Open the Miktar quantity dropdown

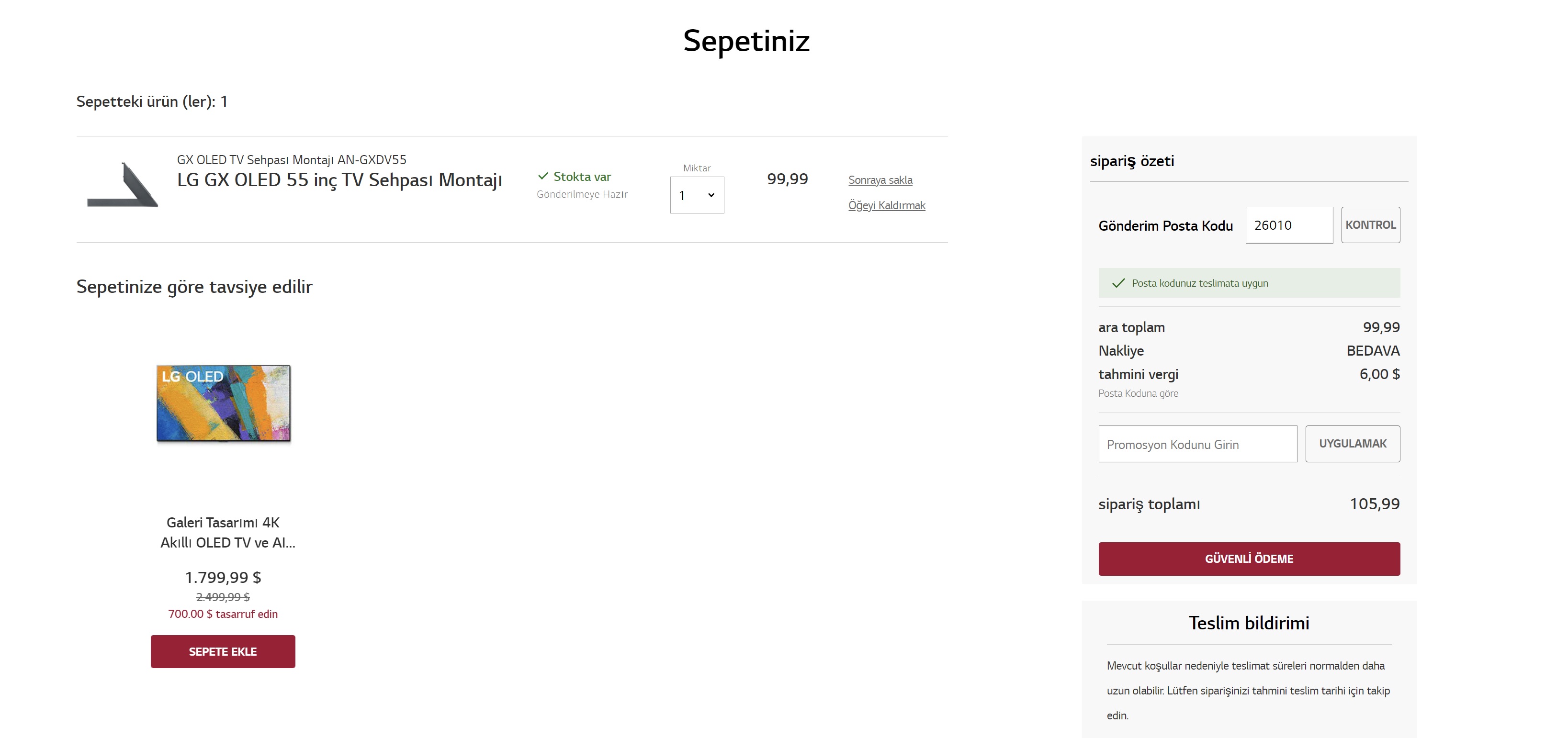tap(697, 195)
